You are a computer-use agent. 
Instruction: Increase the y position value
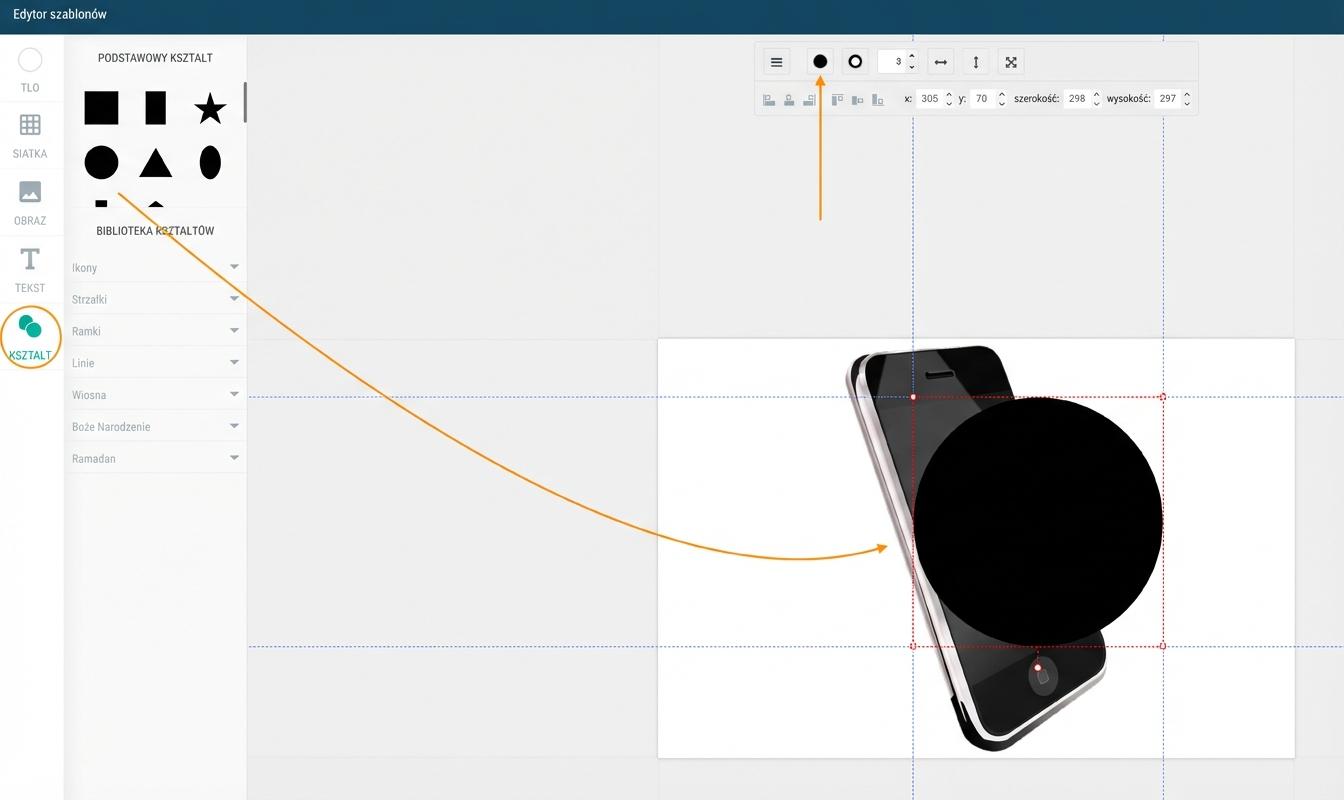(x=1002, y=95)
